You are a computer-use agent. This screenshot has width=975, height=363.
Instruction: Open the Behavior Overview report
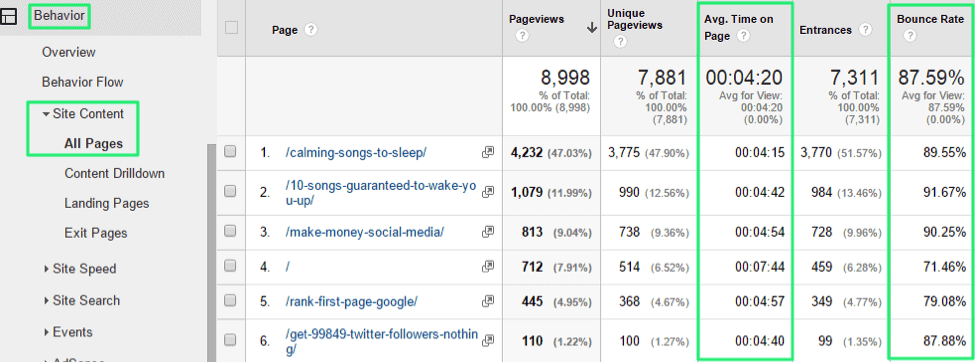[68, 52]
